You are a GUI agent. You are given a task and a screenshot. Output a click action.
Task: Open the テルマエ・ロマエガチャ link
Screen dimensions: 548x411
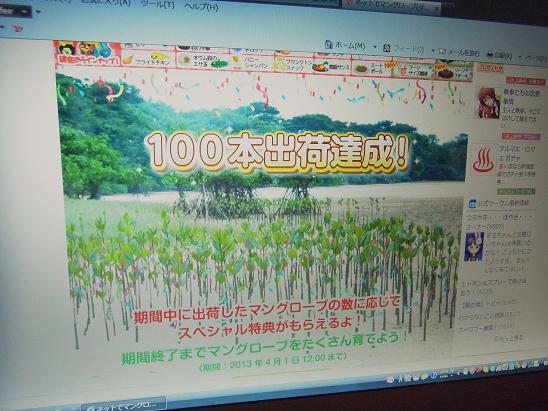(517, 154)
